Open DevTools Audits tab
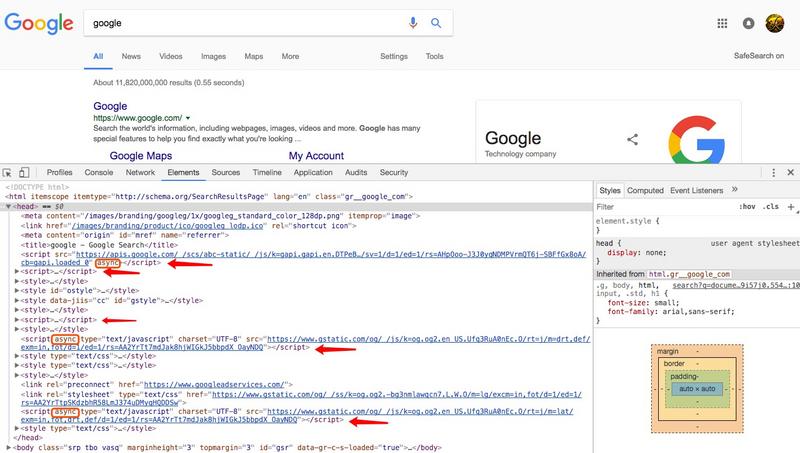Image resolution: width=800 pixels, height=453 pixels. [356, 172]
